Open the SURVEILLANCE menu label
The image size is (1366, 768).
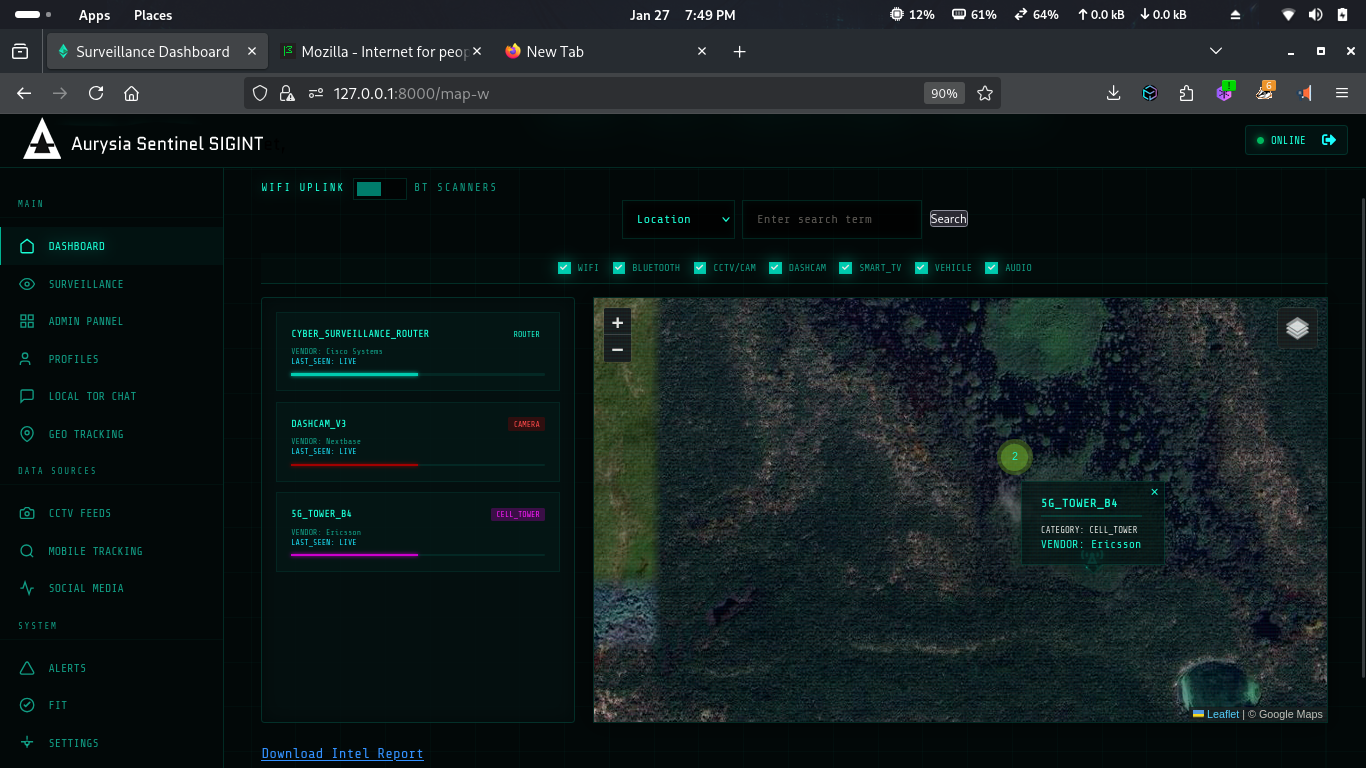click(x=86, y=284)
